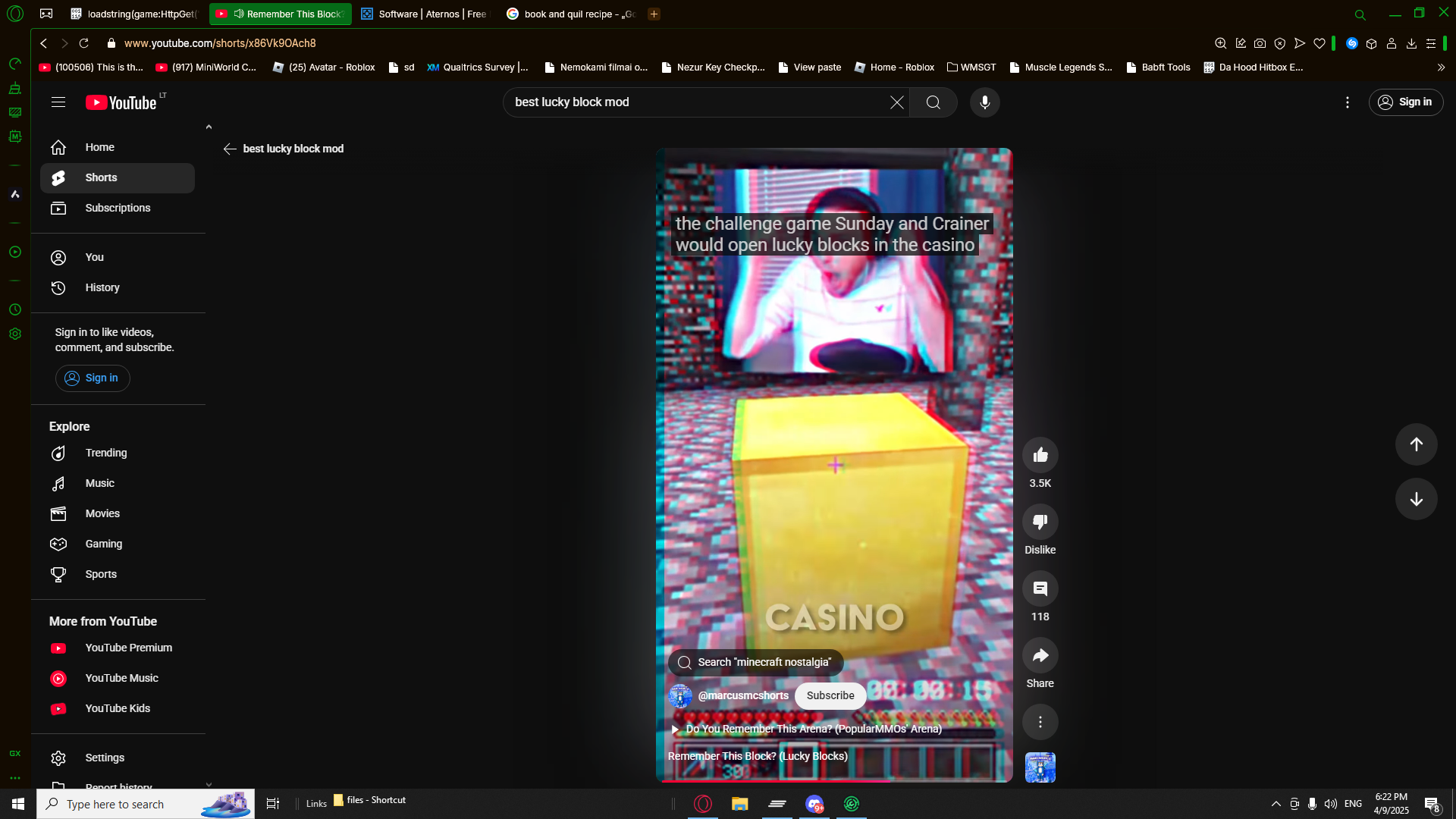The width and height of the screenshot is (1456, 819).
Task: Open File Explorer from taskbar
Action: (x=739, y=804)
